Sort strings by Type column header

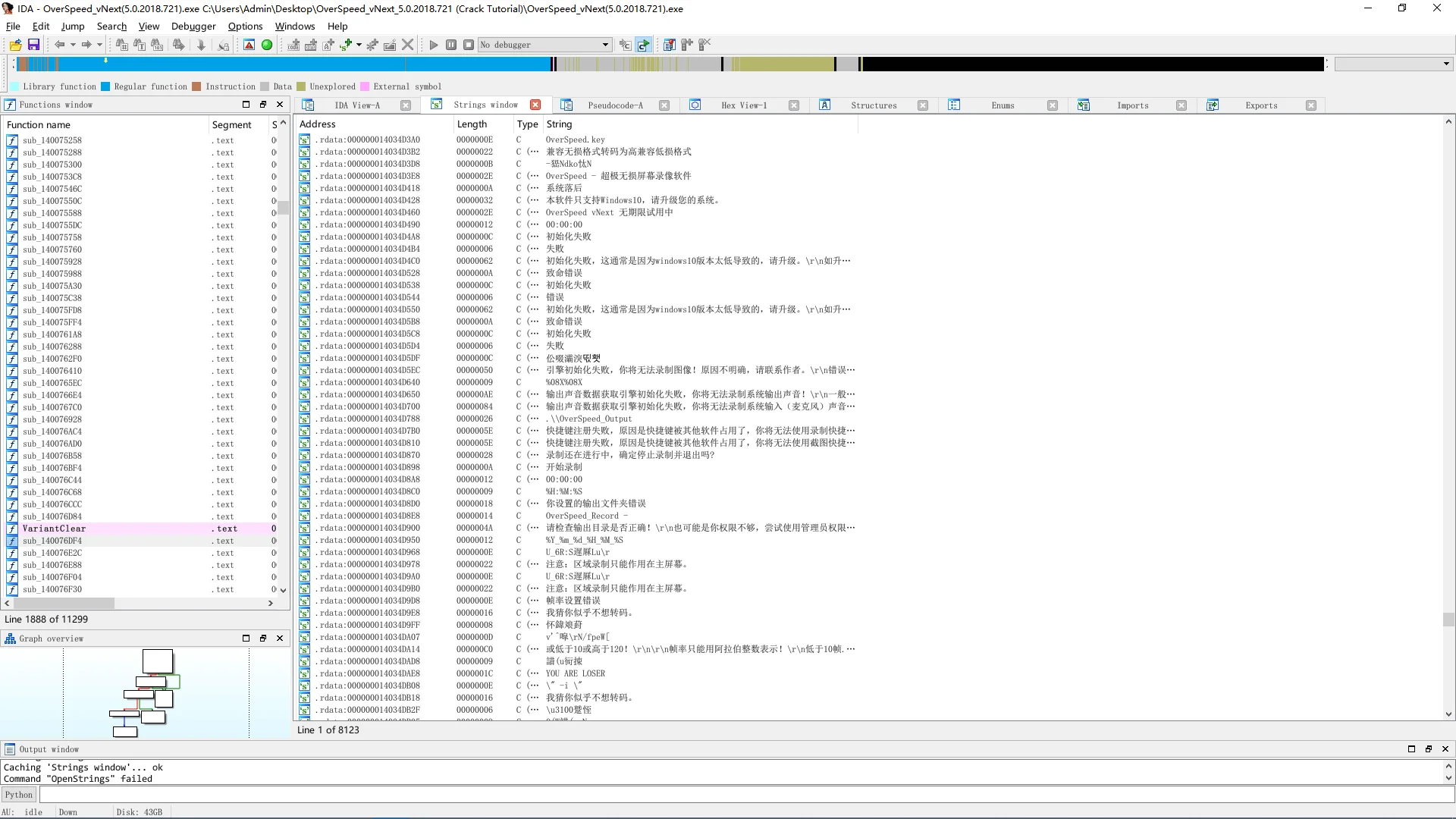click(x=527, y=124)
